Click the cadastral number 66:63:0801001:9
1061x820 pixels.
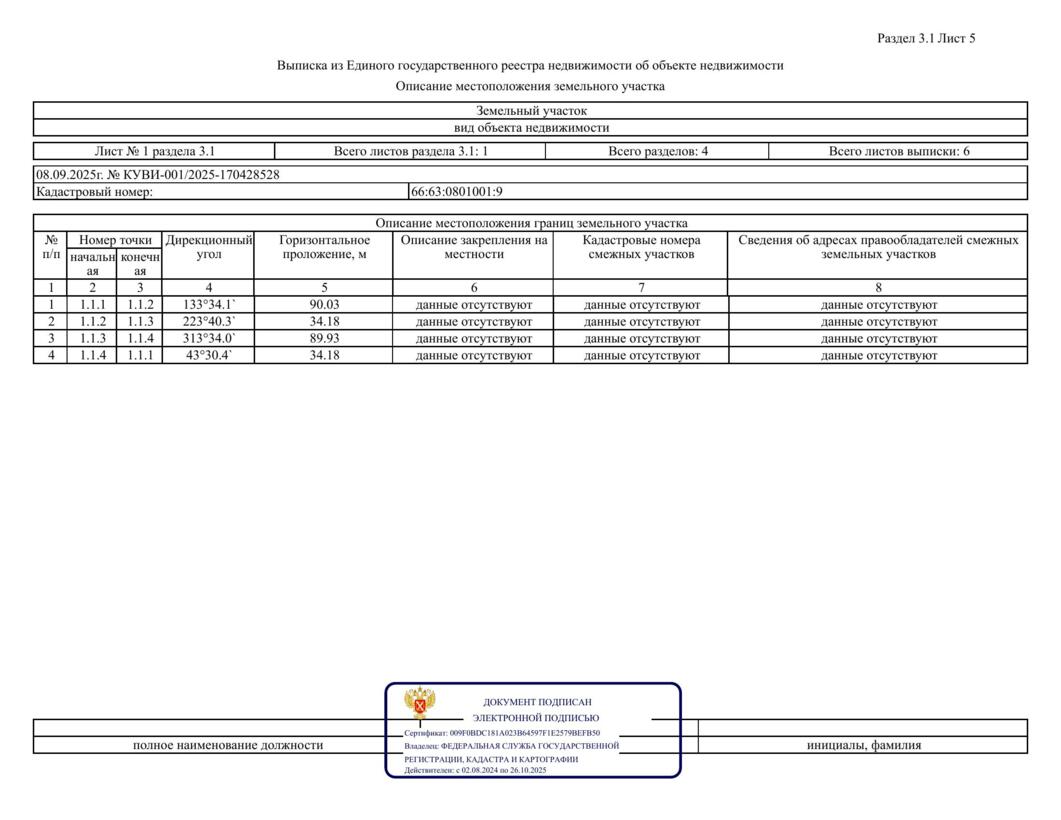456,191
